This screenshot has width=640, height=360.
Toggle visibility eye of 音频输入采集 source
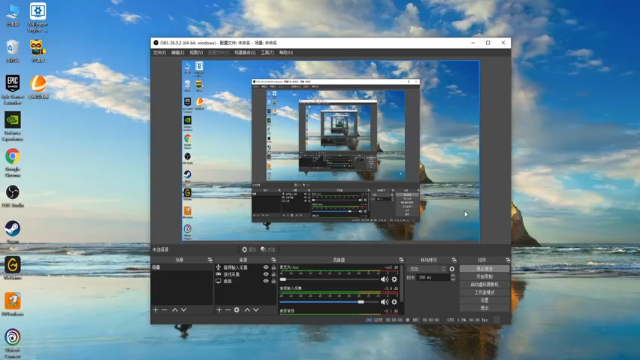(x=266, y=267)
